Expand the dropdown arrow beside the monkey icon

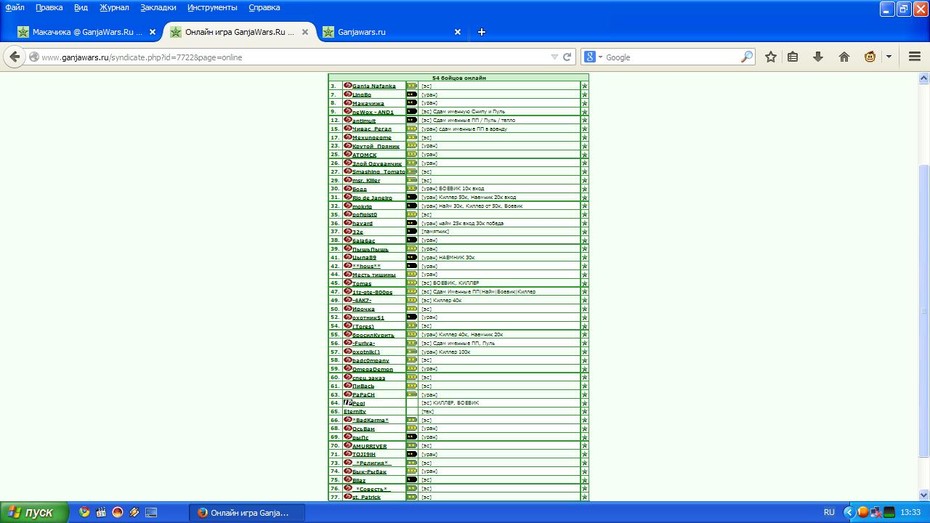click(888, 57)
